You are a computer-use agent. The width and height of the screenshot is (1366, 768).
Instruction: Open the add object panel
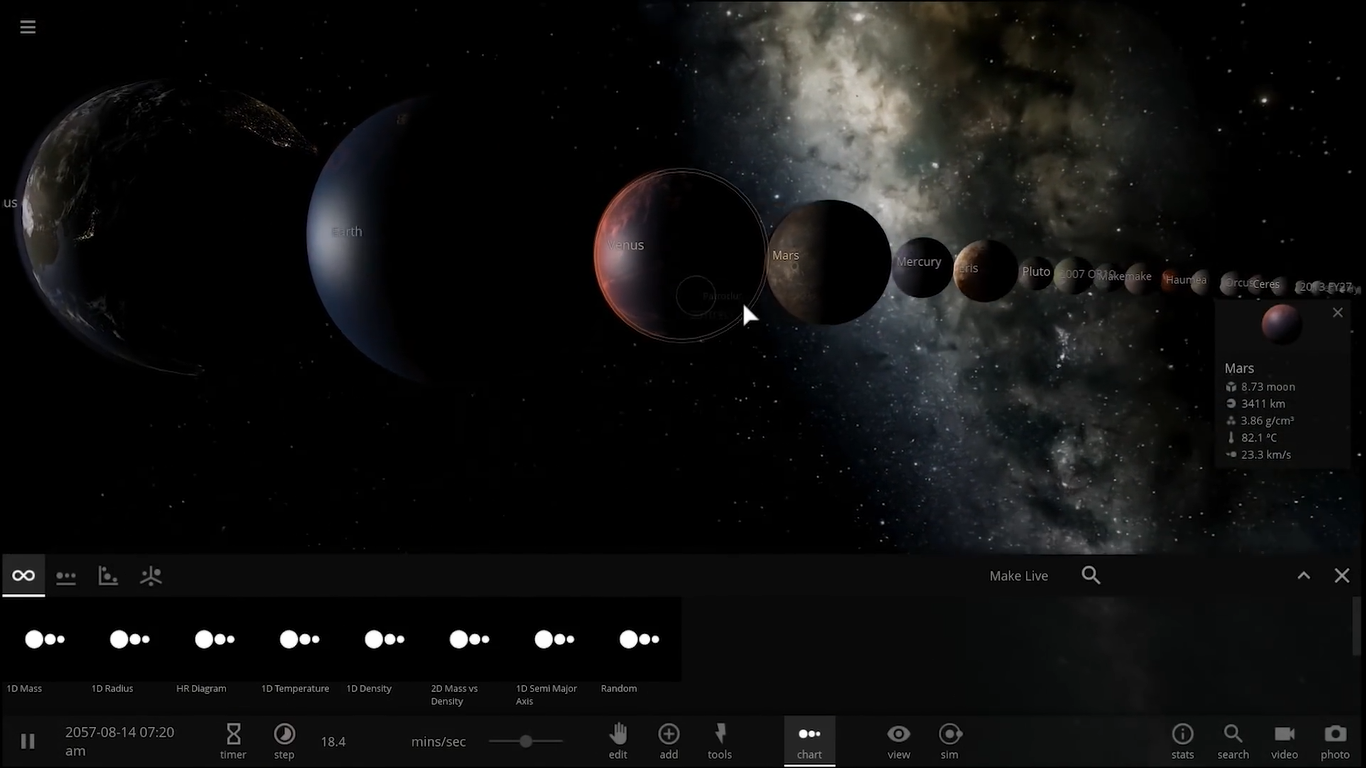click(669, 740)
